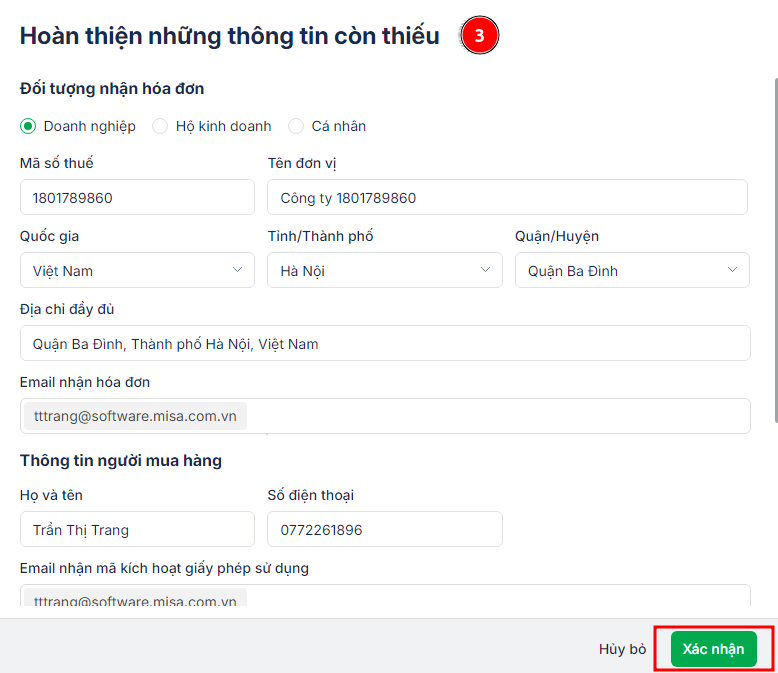This screenshot has width=778, height=673.
Task: Click the Hủy bỏ cancel button
Action: click(x=622, y=649)
